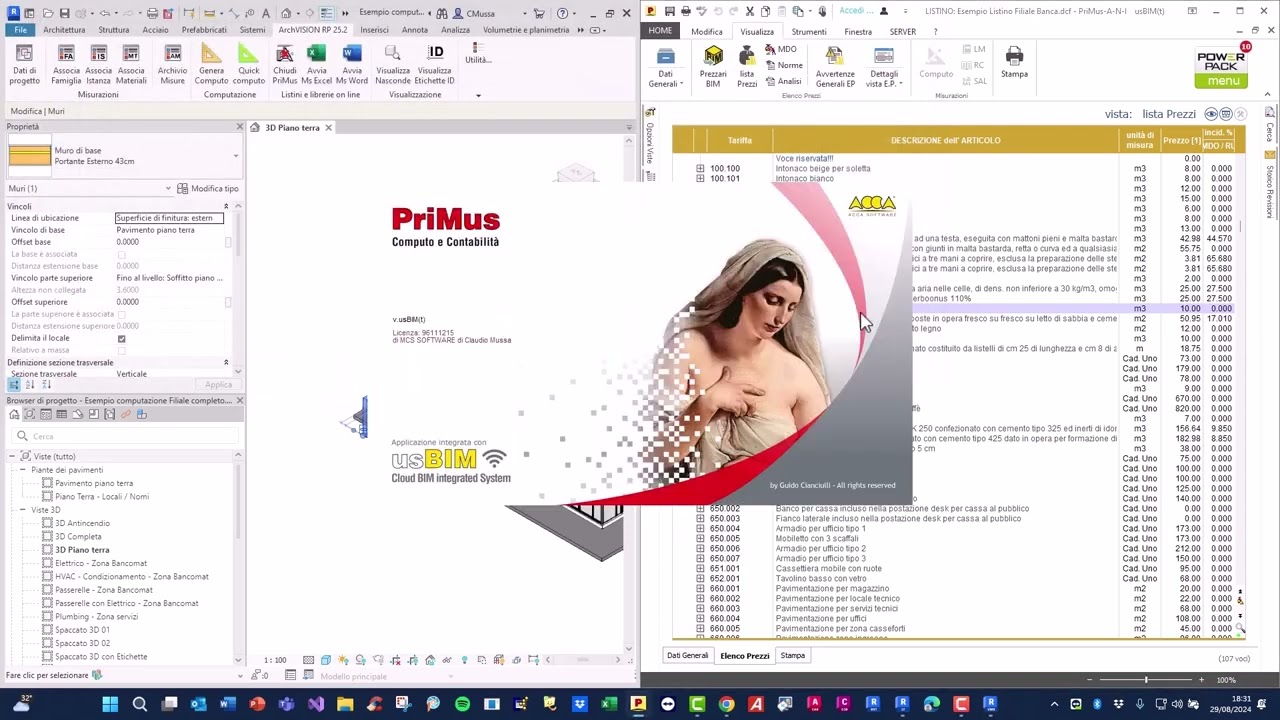Click Avvertenze Generali EP
1280x720 pixels.
pos(835,67)
